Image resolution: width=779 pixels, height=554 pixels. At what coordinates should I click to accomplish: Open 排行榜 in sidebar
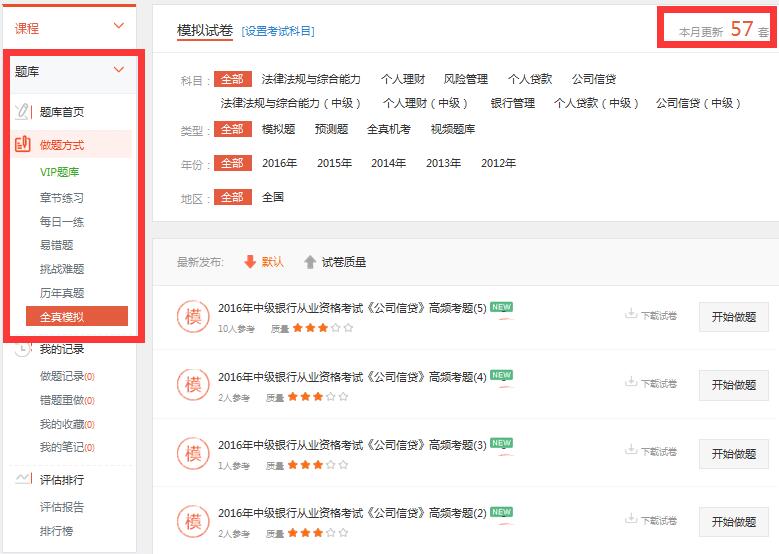coord(56,531)
